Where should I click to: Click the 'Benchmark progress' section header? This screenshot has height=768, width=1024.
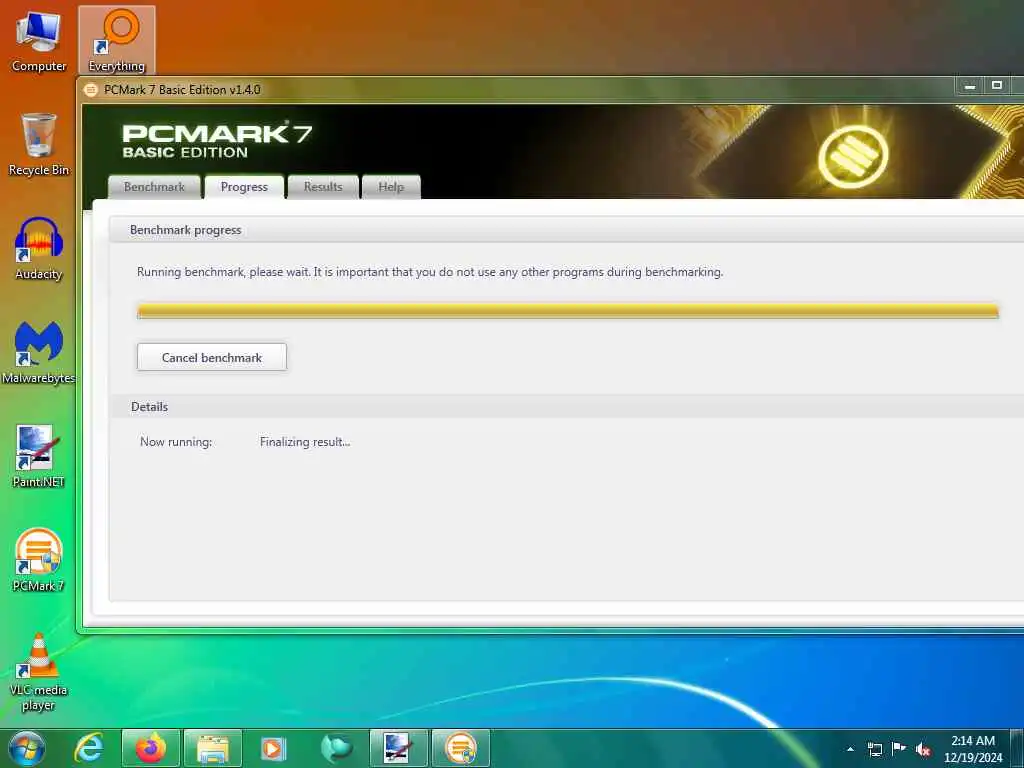(185, 230)
